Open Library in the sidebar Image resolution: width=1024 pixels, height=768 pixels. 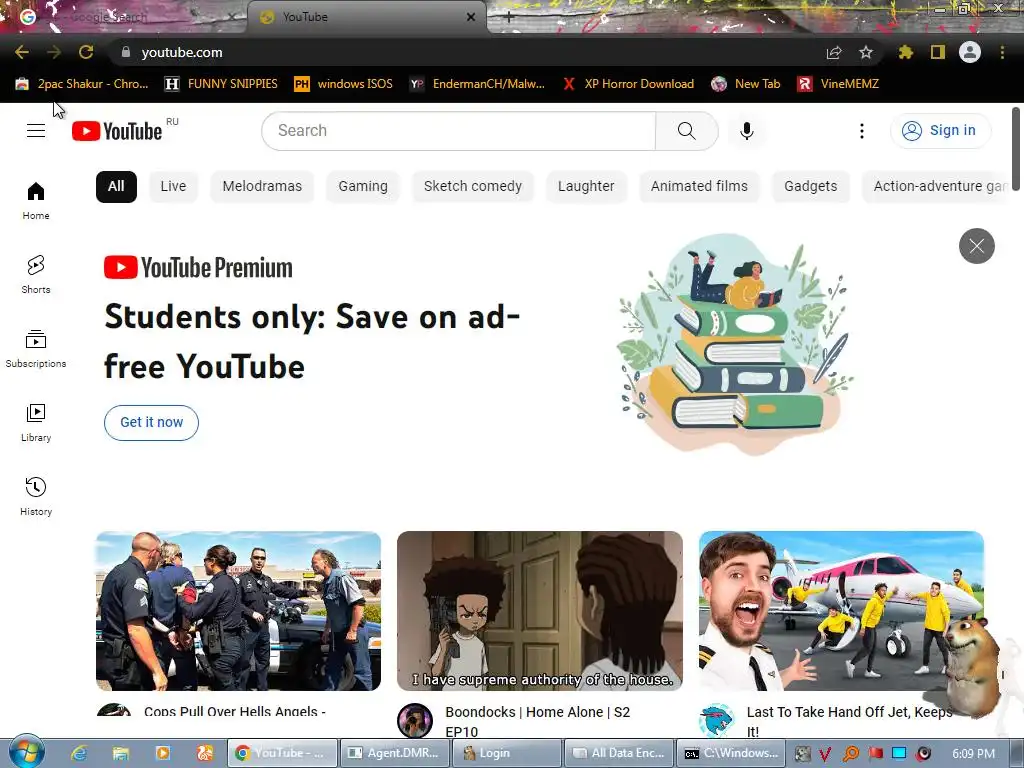pos(36,423)
